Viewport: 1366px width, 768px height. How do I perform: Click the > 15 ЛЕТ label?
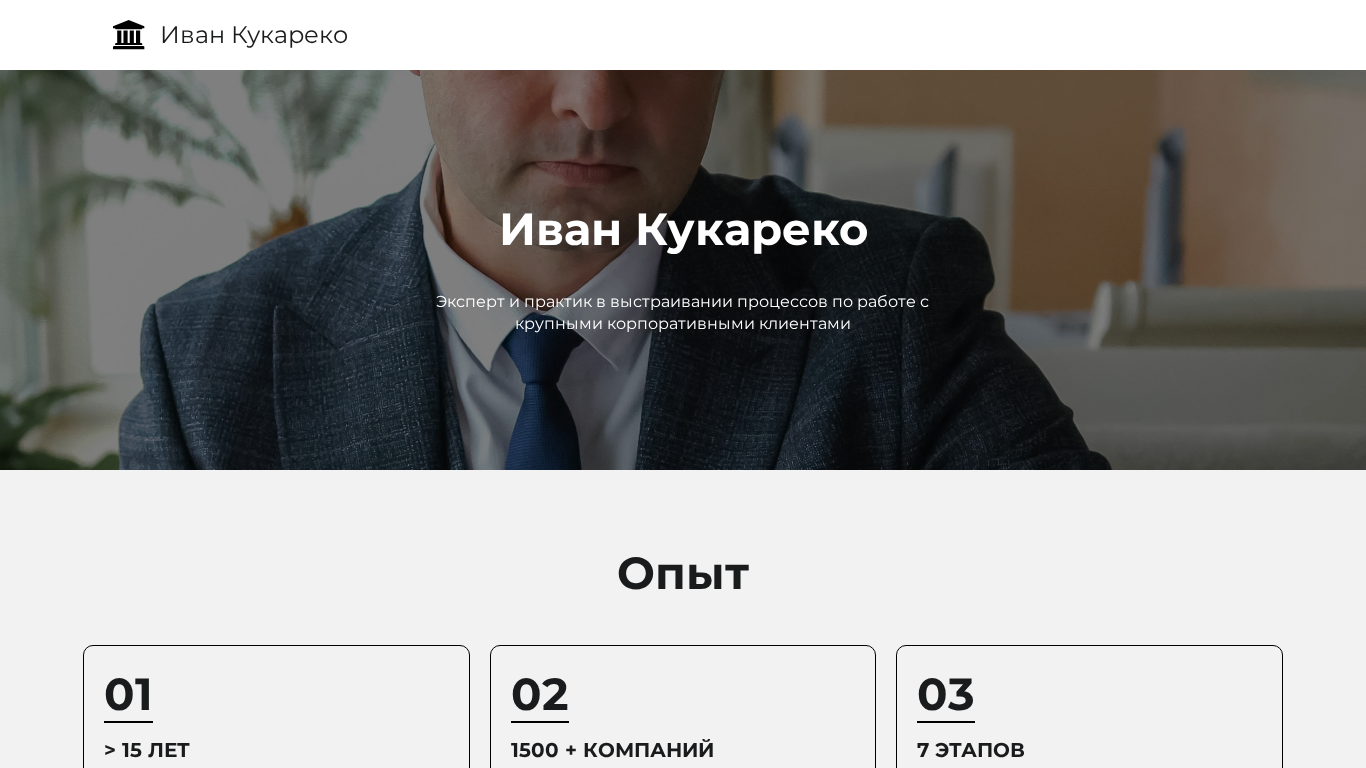147,750
